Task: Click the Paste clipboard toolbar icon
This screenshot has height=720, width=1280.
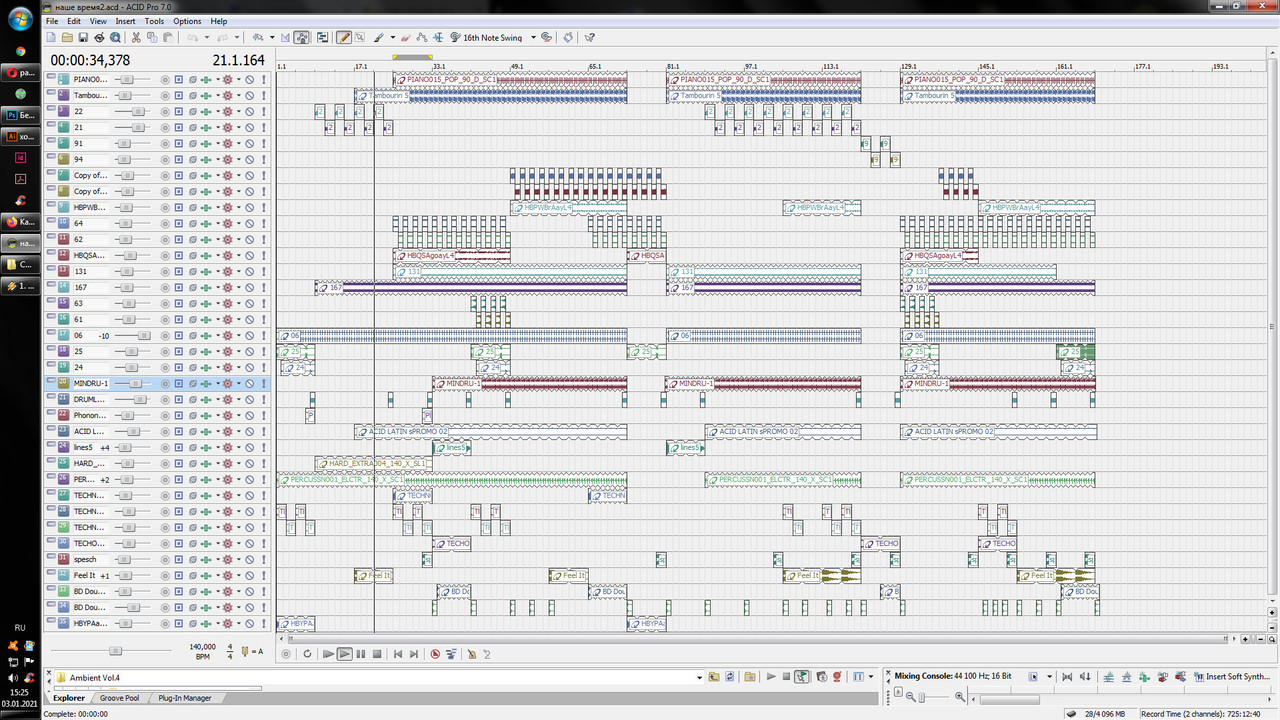Action: 168,37
